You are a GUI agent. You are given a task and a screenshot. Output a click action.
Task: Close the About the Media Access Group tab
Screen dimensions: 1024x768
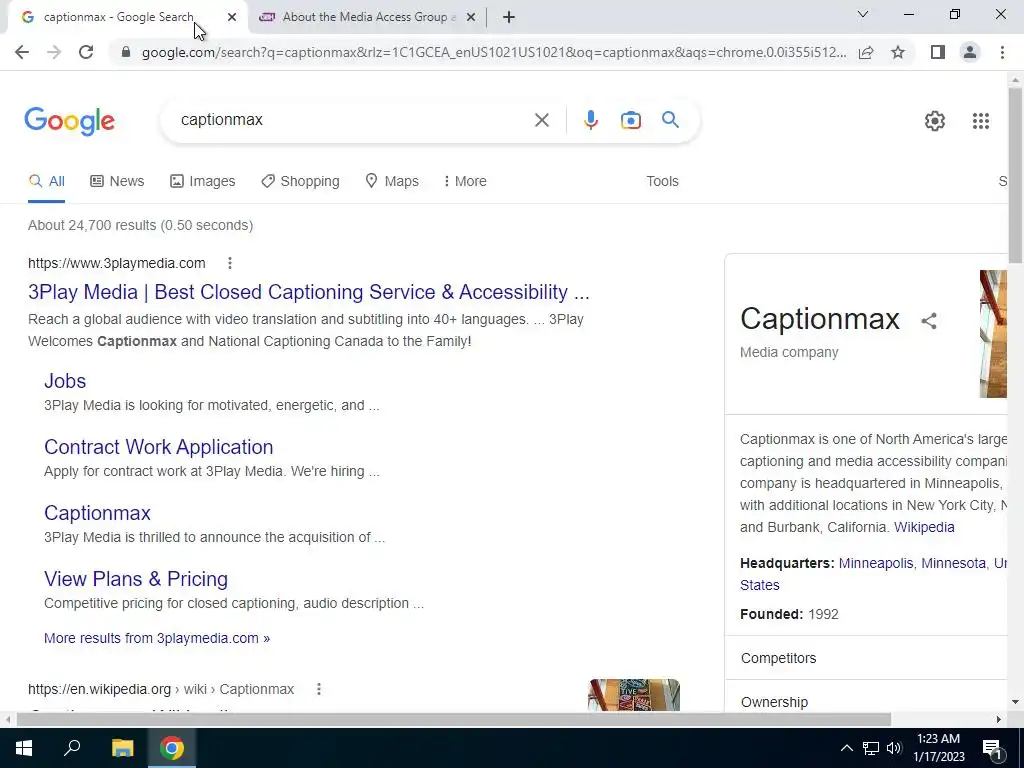click(x=470, y=17)
